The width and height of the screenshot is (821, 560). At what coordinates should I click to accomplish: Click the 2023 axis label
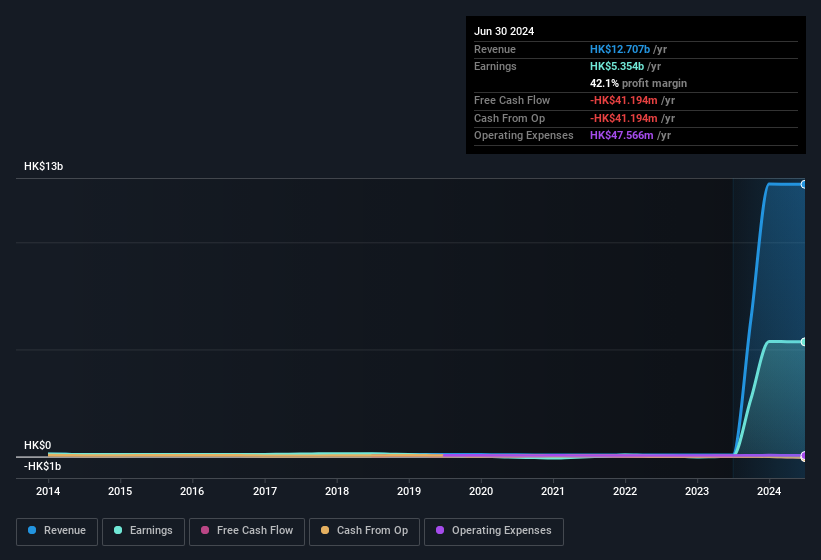tap(697, 491)
